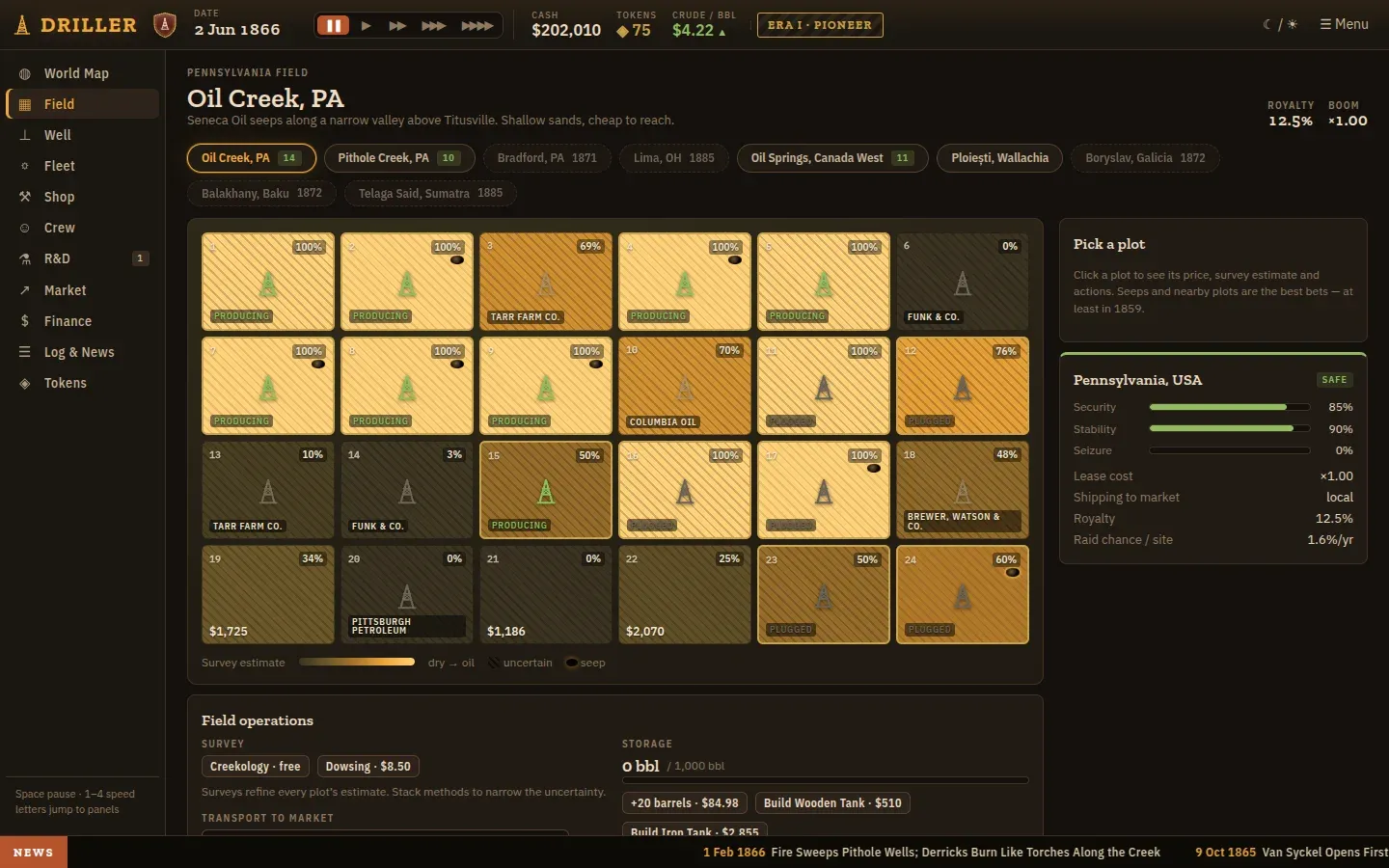Select the Bradford, PA 1871 field chip

point(547,158)
